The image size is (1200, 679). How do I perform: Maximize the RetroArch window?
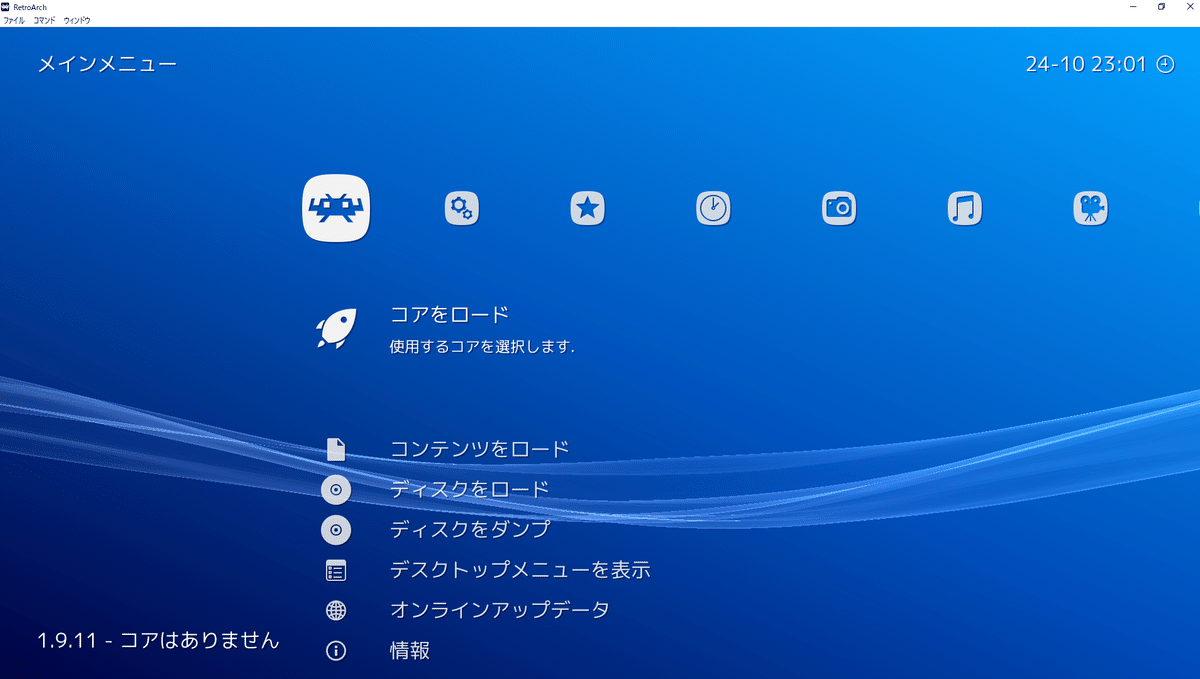[x=1161, y=7]
